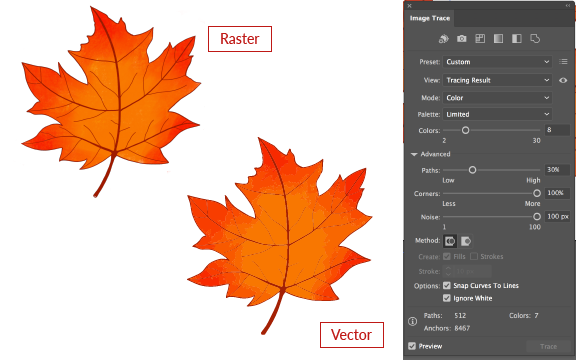This screenshot has width=576, height=360.
Task: Collapse the Advanced section triangle
Action: [x=414, y=154]
